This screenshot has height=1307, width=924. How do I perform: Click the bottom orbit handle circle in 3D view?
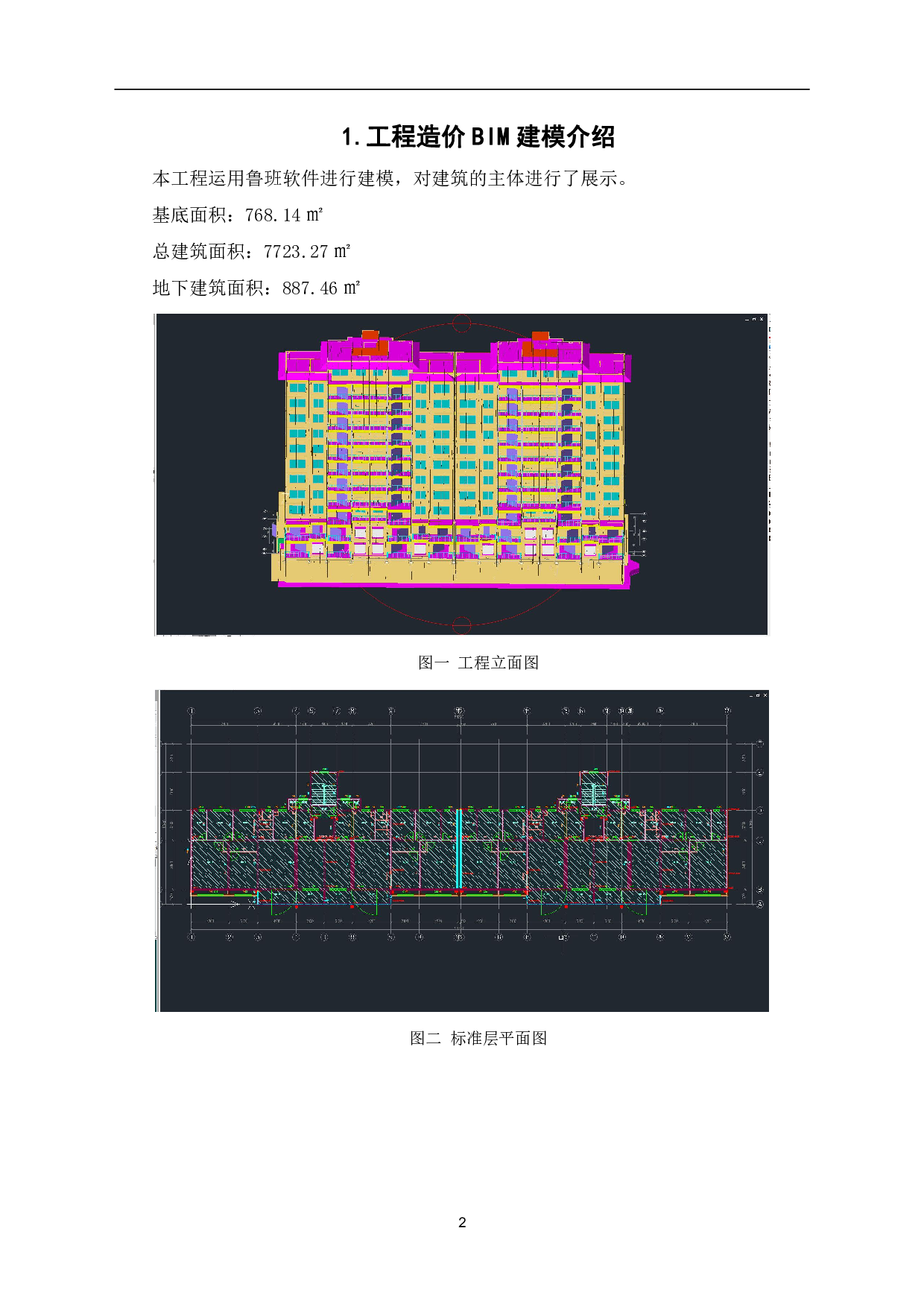(x=462, y=624)
